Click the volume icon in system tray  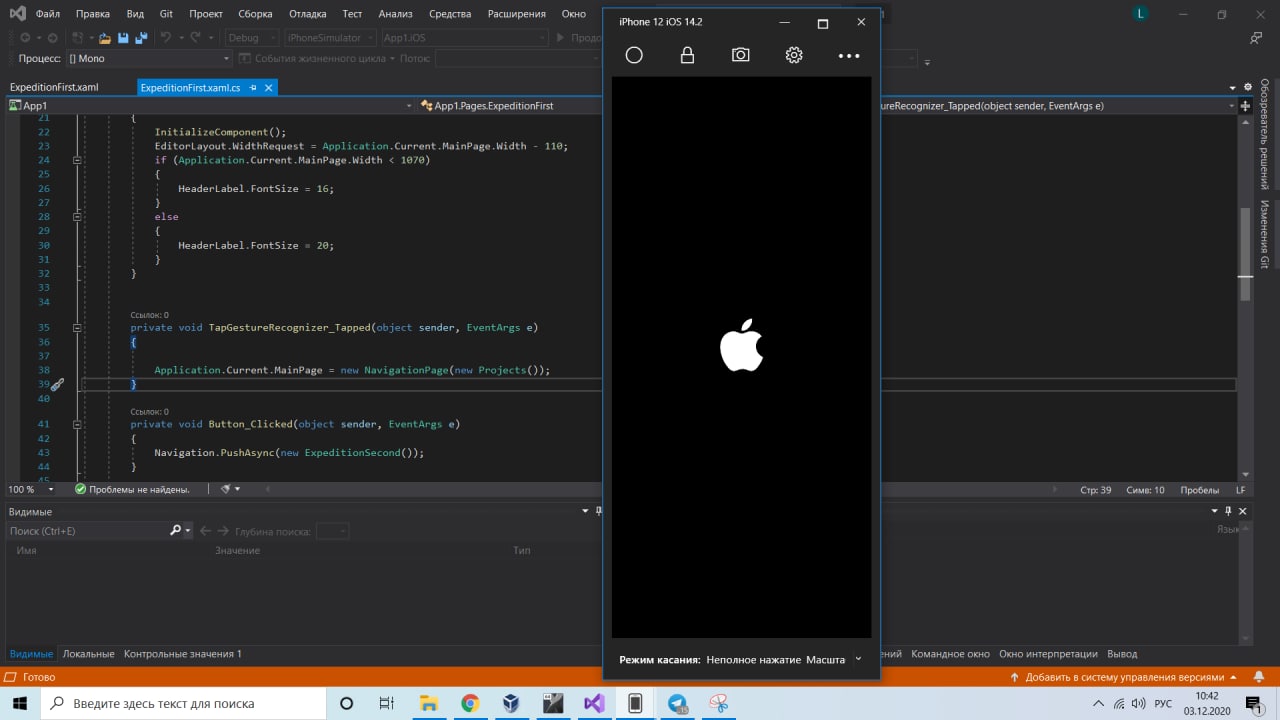(1138, 703)
